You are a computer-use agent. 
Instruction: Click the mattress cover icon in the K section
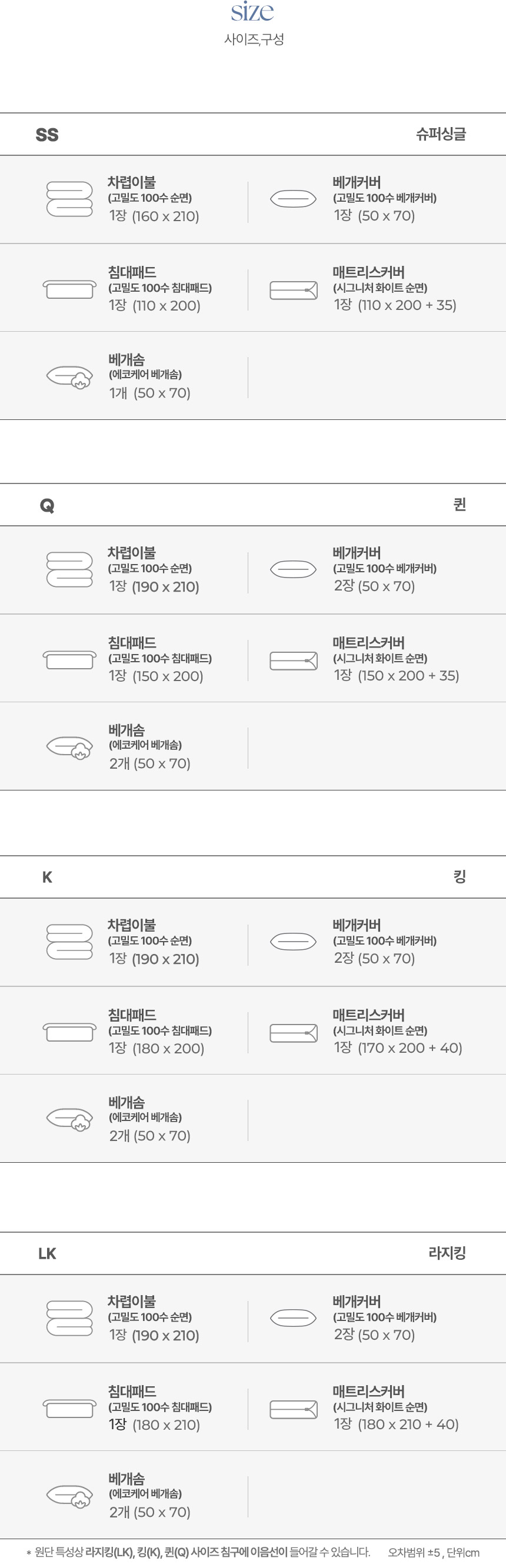click(294, 1033)
